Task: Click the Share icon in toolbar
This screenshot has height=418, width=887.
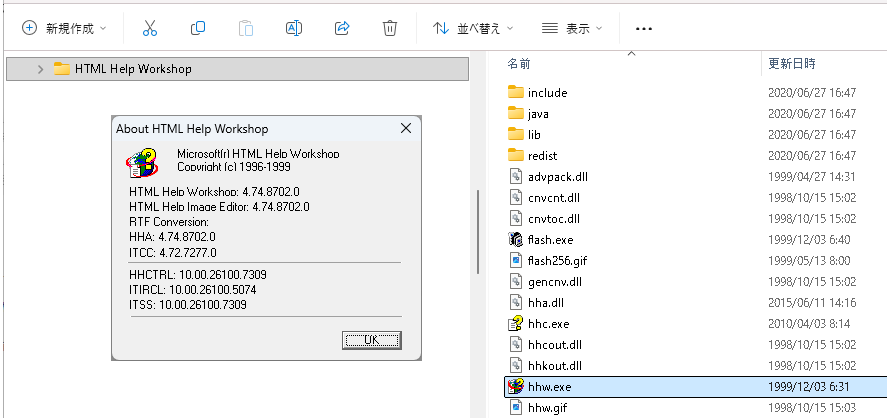Action: 342,29
